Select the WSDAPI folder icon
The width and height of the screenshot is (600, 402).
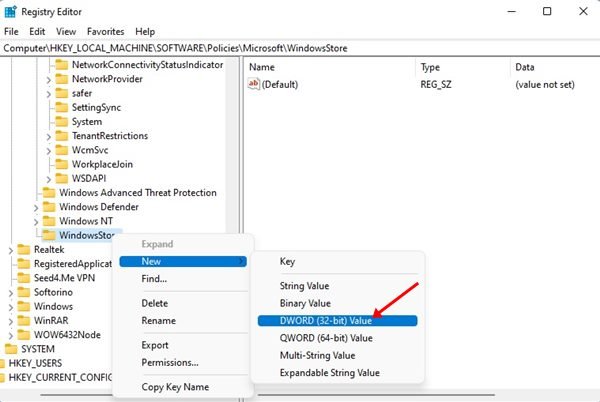(61, 178)
